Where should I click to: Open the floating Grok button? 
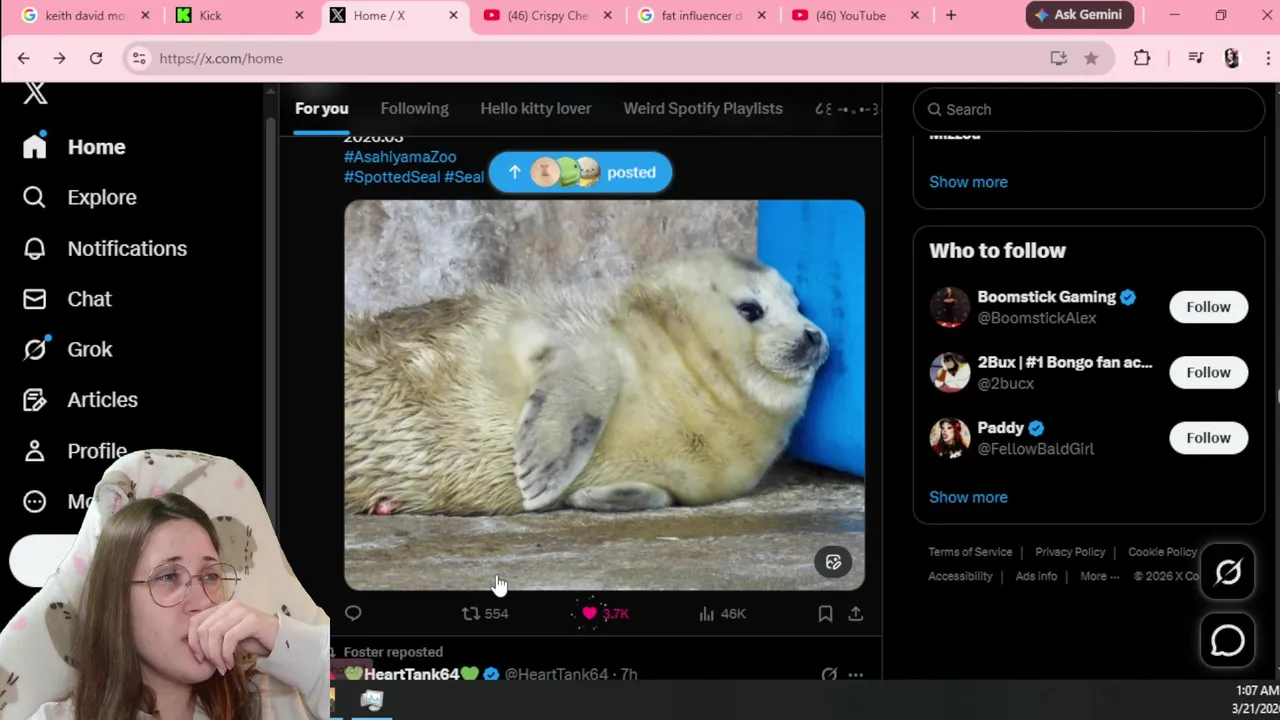coord(1228,572)
